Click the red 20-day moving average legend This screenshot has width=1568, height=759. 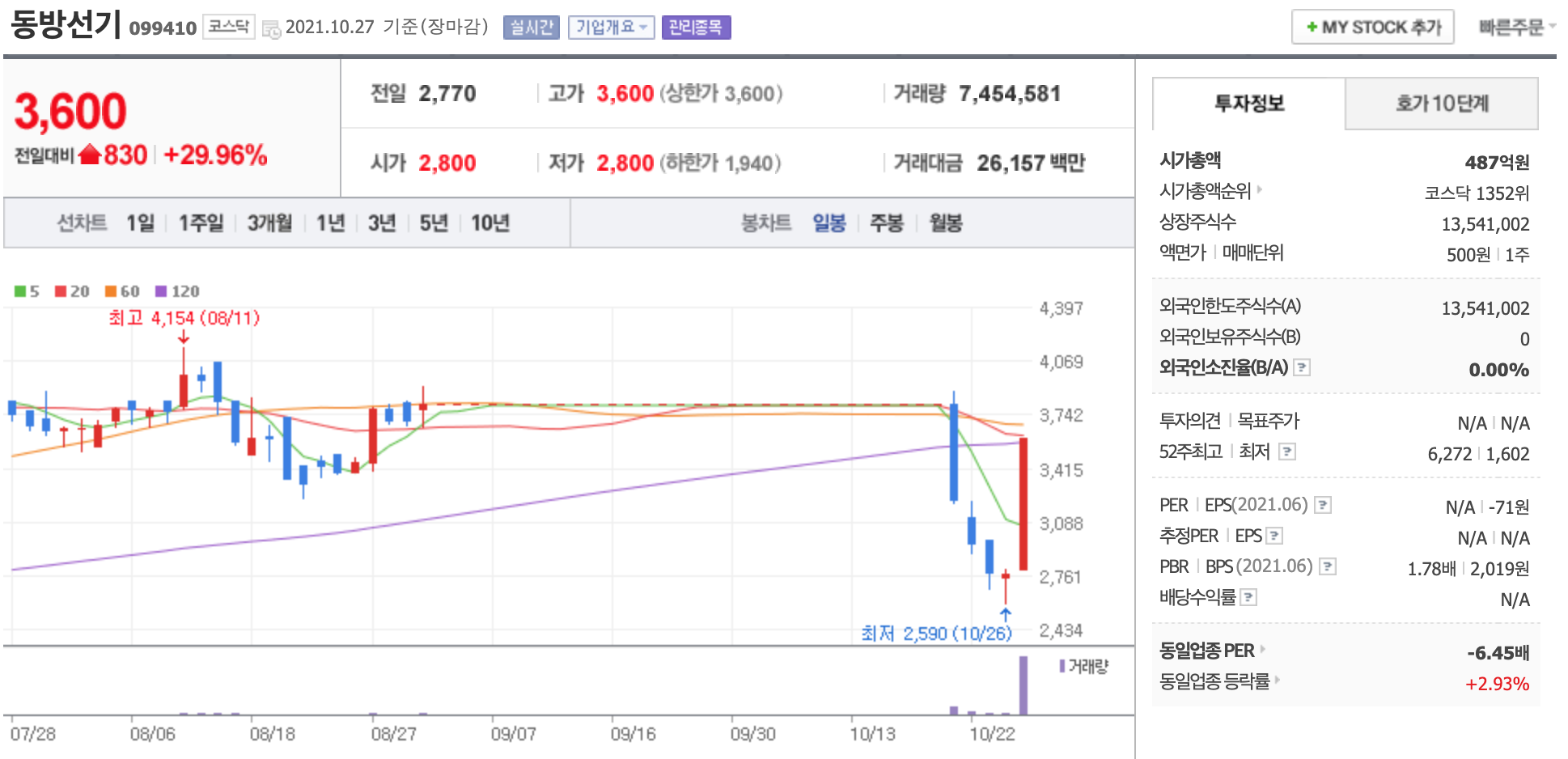click(72, 291)
